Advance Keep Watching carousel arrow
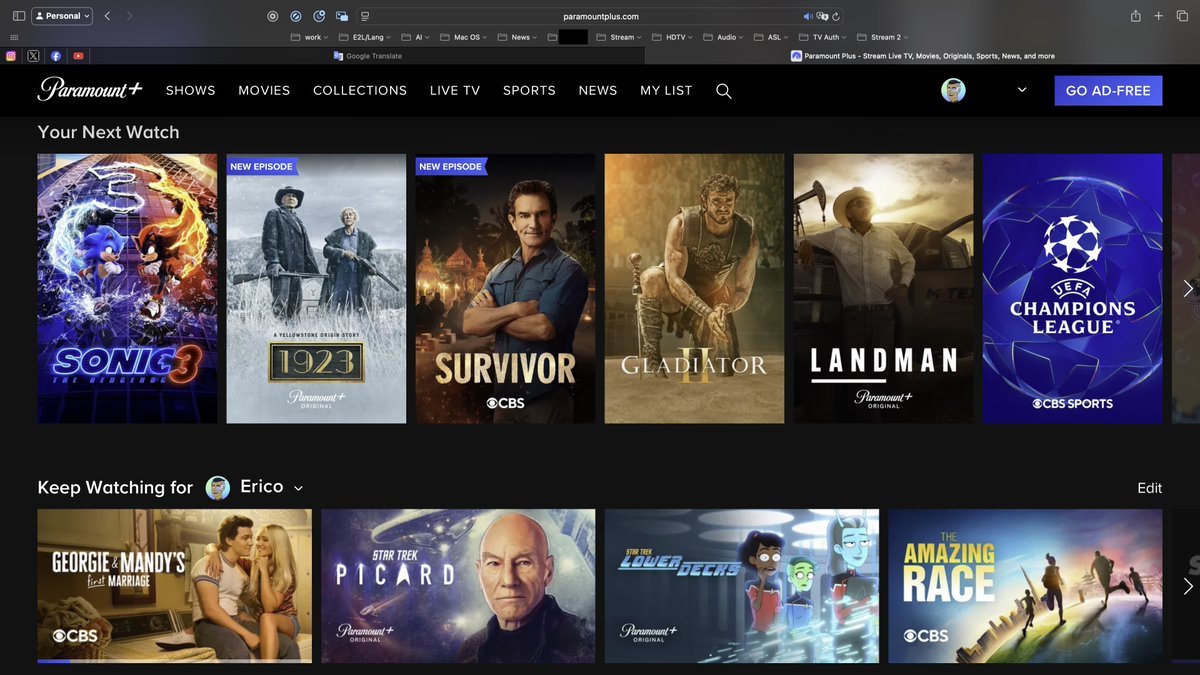The width and height of the screenshot is (1200, 675). tap(1187, 586)
